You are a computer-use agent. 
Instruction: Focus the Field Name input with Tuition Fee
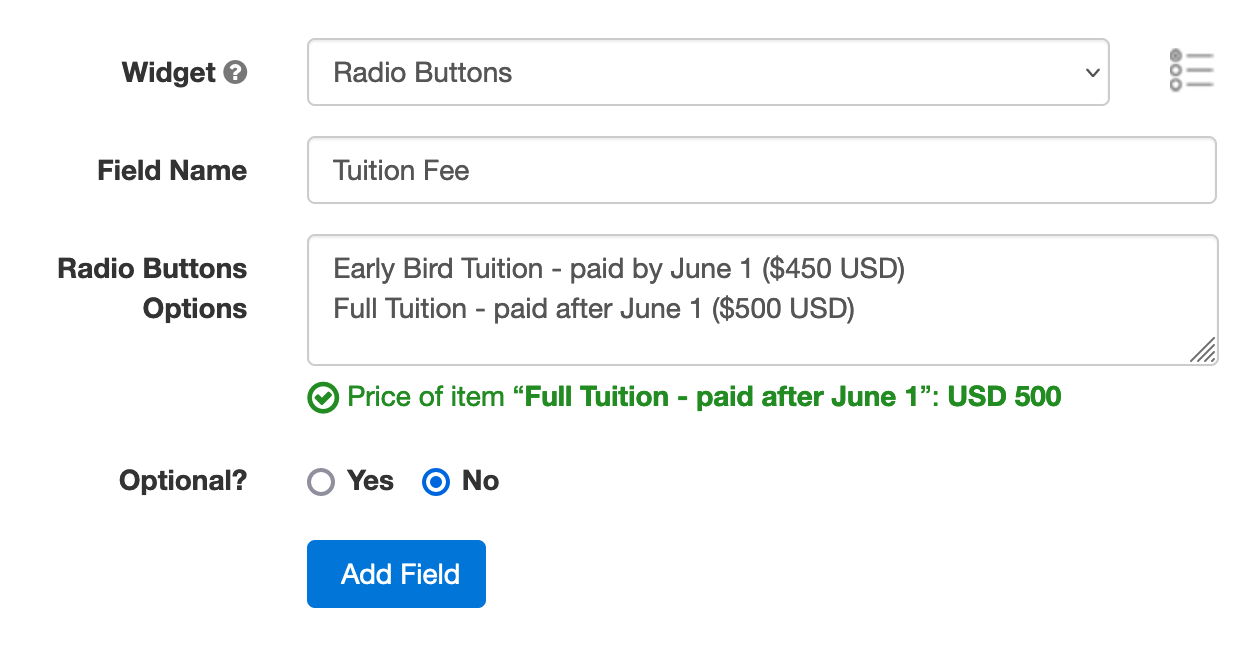coord(762,170)
